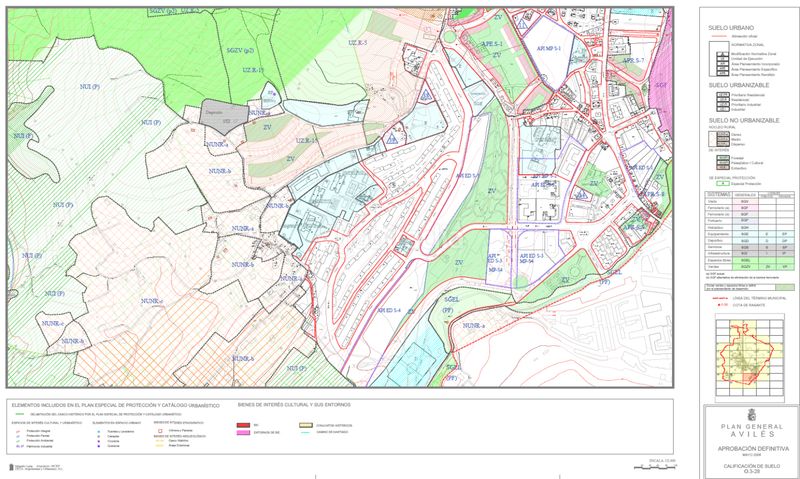
Task: Click the grey Depósito parcel on map
Action: tap(223, 116)
